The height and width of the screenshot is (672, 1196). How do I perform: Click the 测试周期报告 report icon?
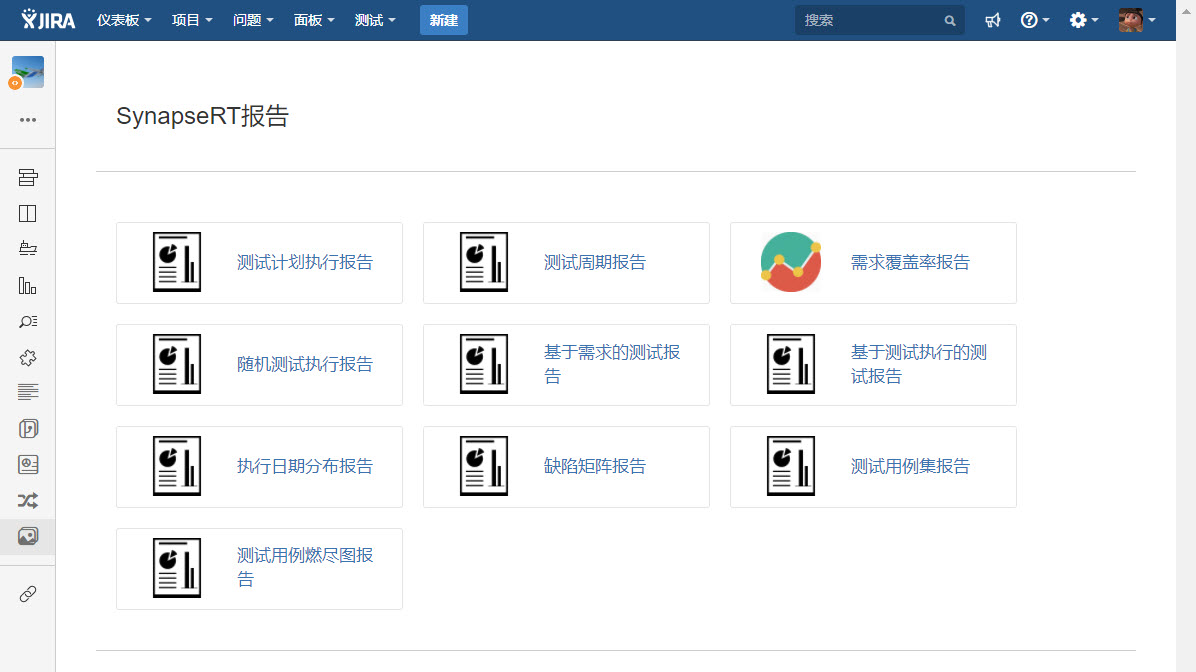484,262
